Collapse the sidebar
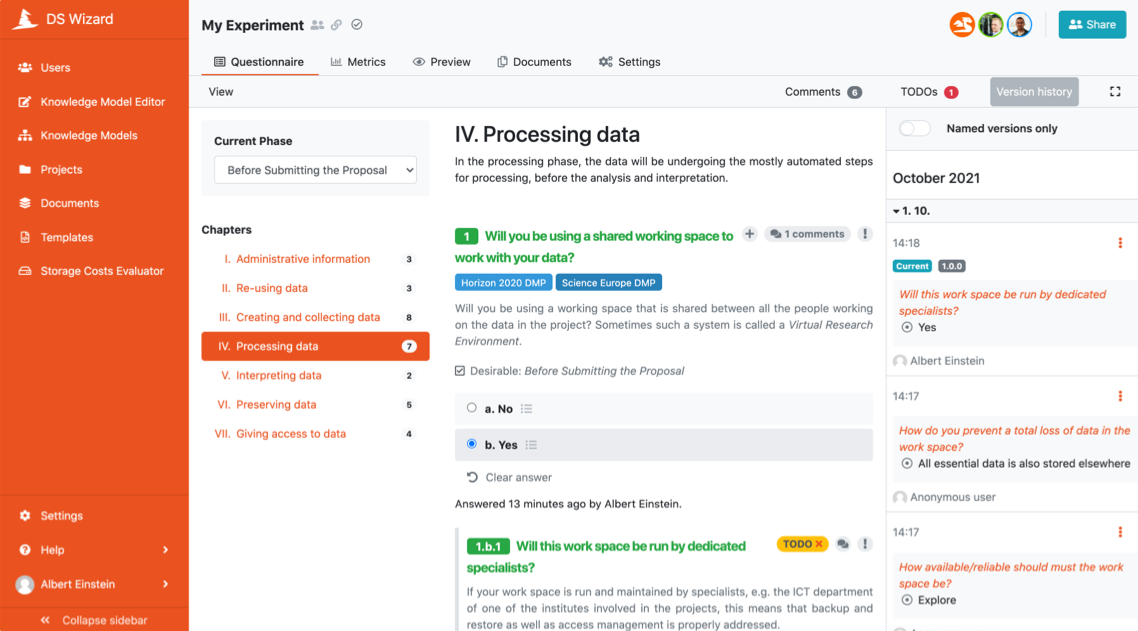Screen dimensions: 1138x631 pos(94,620)
